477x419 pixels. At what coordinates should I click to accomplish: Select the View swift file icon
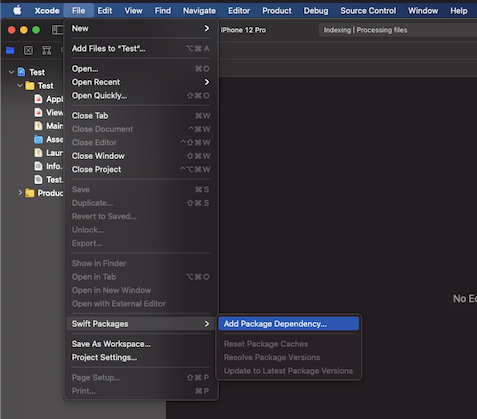(38, 112)
